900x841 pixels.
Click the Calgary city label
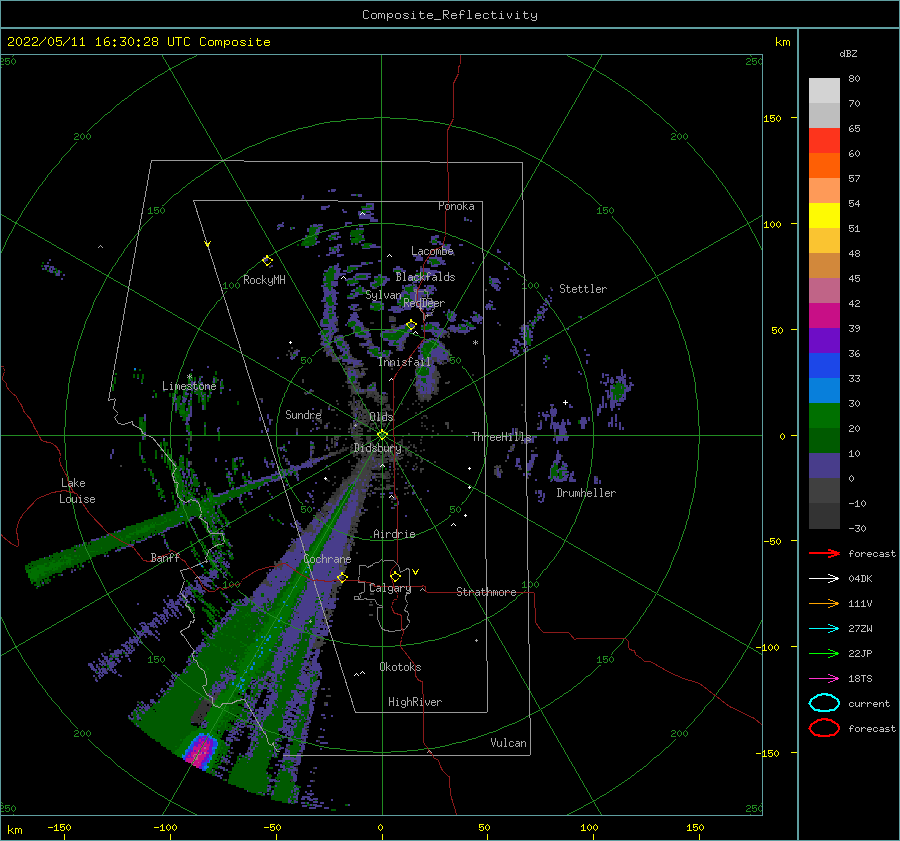click(x=390, y=588)
